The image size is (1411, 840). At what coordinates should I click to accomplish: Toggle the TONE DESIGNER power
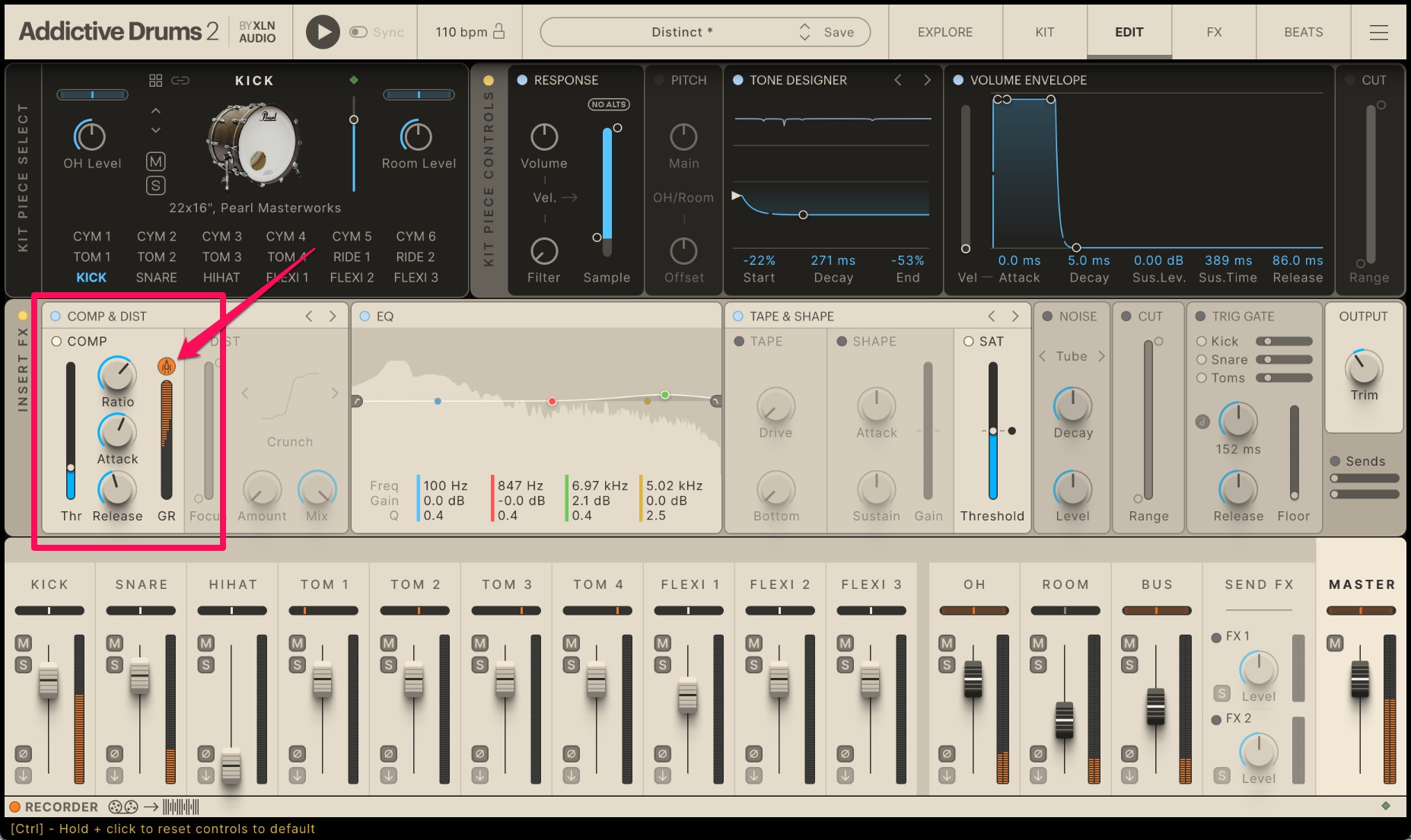pos(738,80)
